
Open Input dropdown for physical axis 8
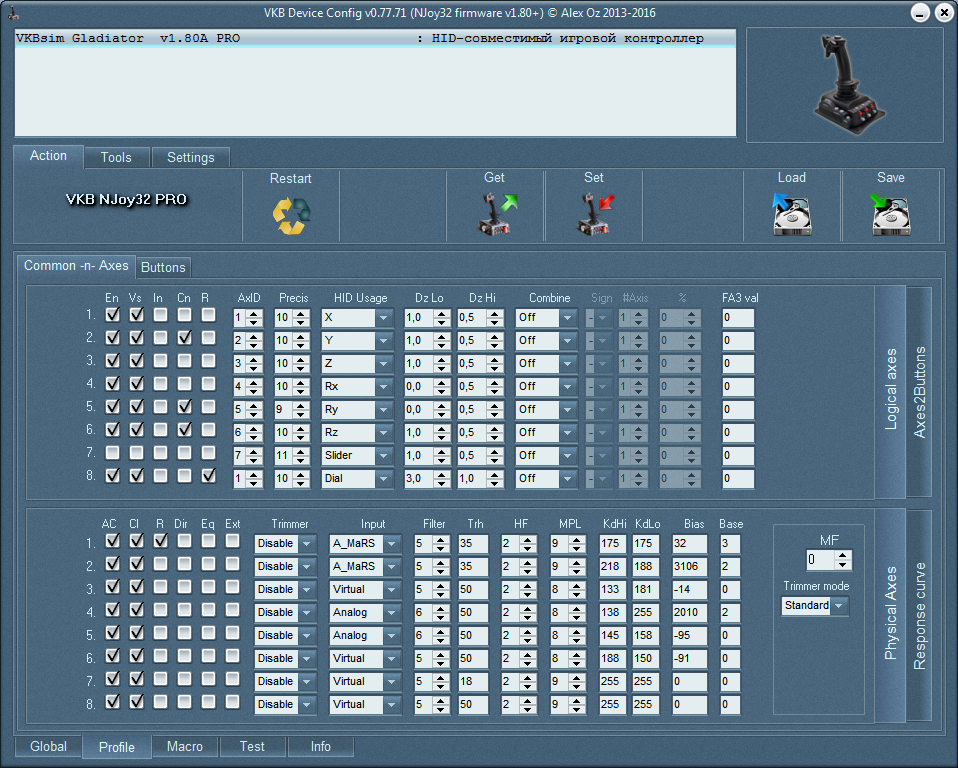click(365, 704)
